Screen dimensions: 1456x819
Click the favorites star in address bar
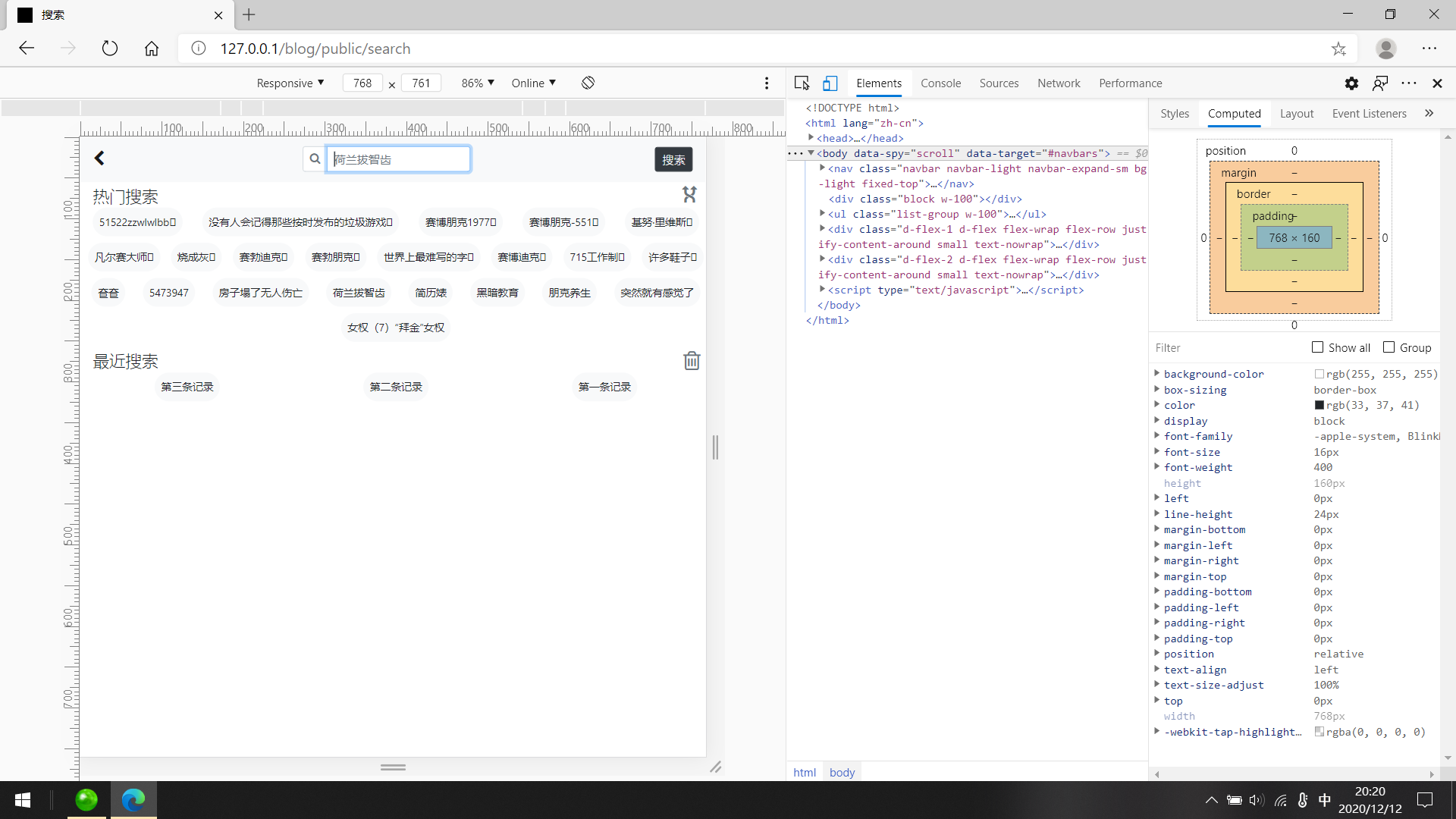pyautogui.click(x=1338, y=49)
